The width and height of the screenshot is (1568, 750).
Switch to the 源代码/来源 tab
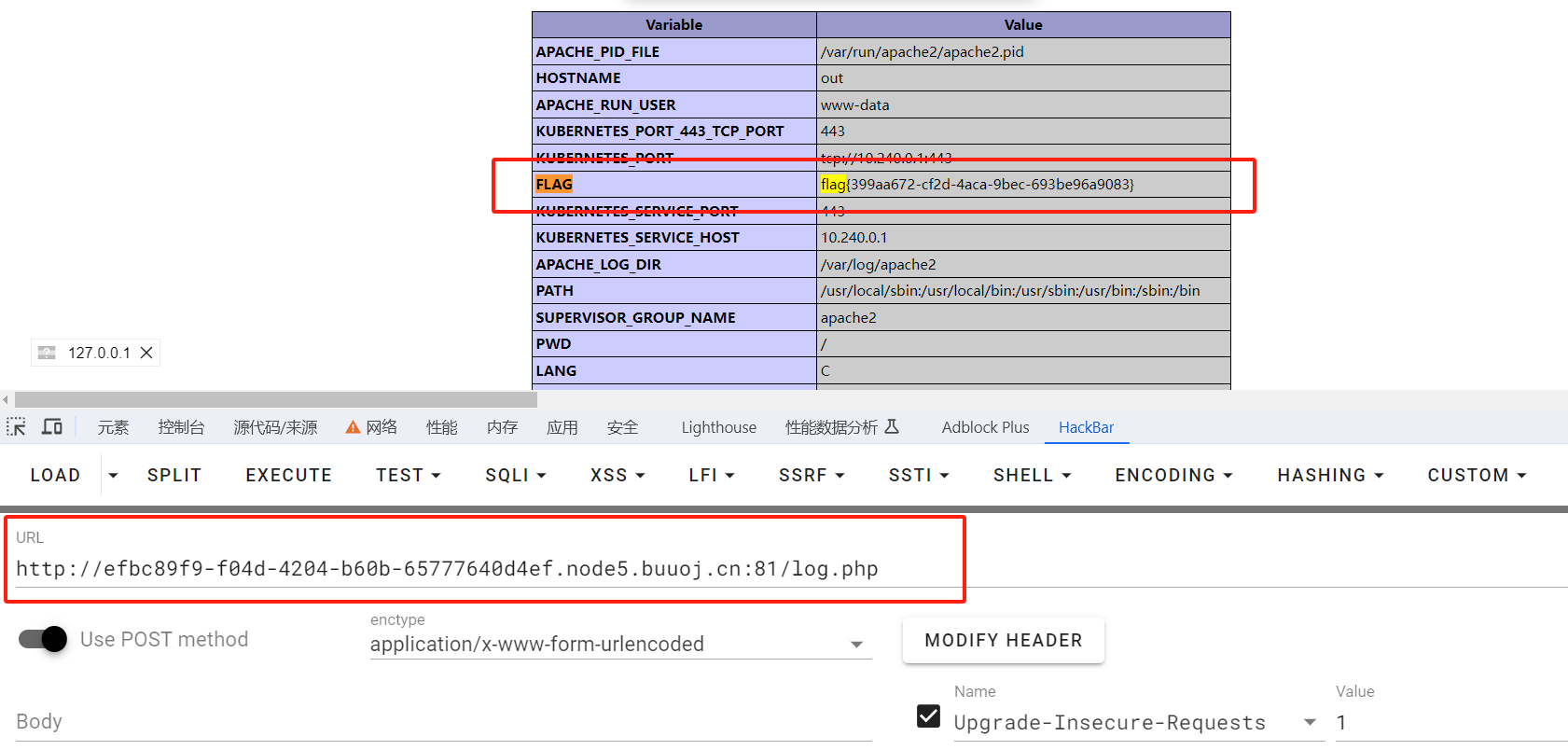[x=275, y=427]
